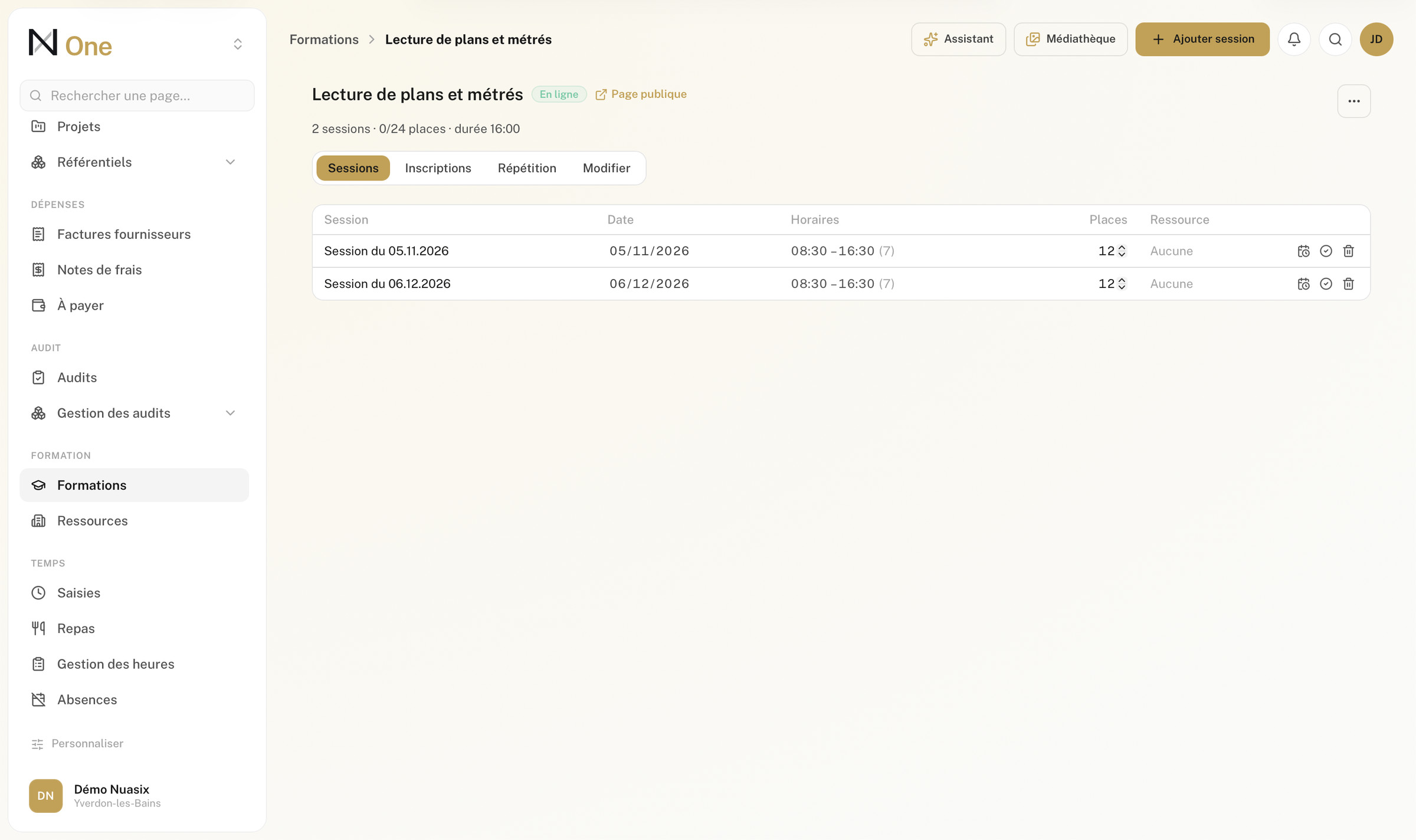The width and height of the screenshot is (1416, 840).
Task: Edit hours 08:30 –16:30 of 06.12.2026 session
Action: pyautogui.click(x=832, y=284)
